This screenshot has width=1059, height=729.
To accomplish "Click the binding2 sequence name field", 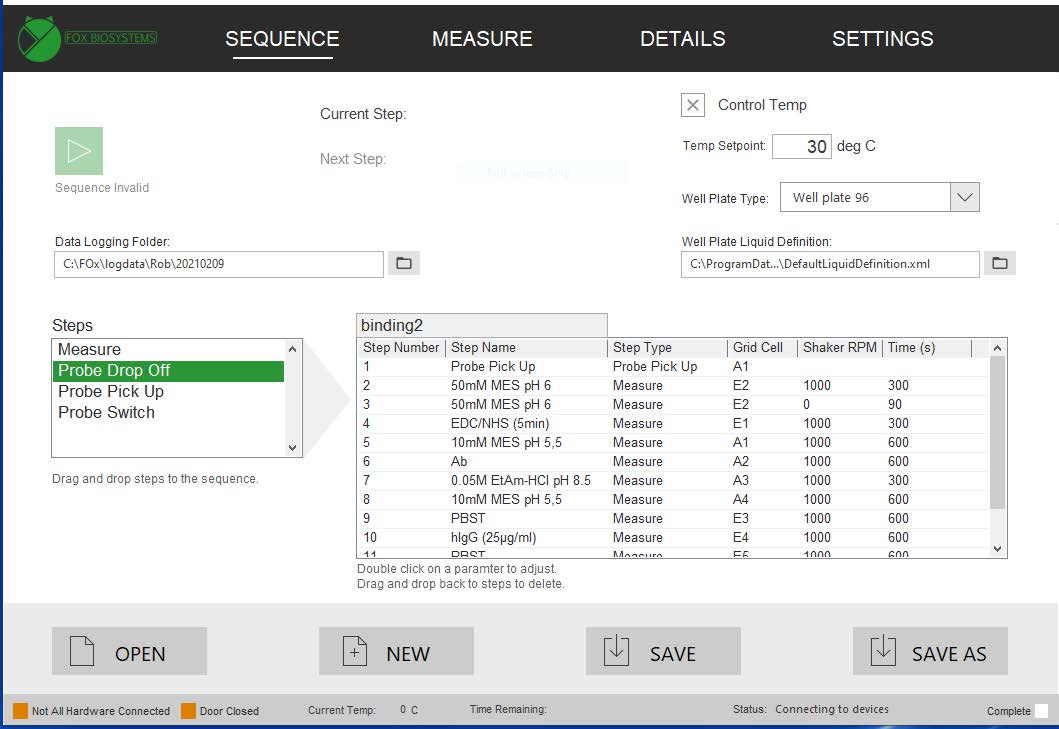I will pyautogui.click(x=482, y=325).
